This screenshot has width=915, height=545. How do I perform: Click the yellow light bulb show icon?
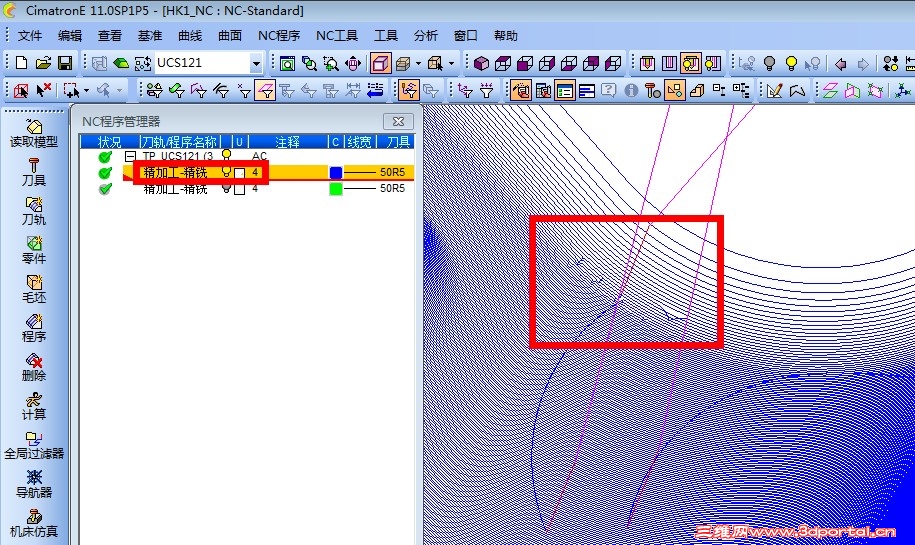791,63
